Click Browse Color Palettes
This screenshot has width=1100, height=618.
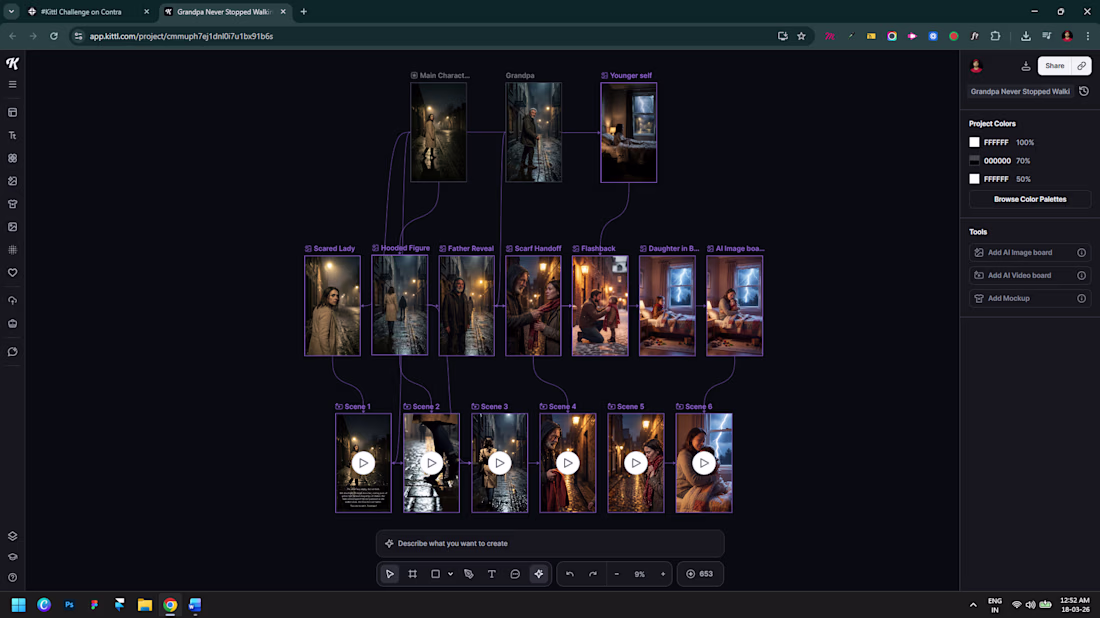click(1029, 199)
